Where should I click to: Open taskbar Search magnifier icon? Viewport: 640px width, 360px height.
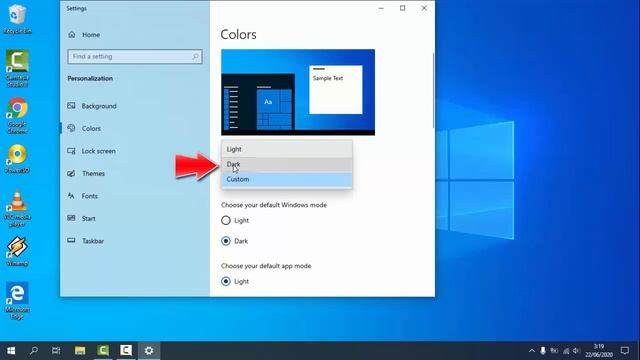pyautogui.click(x=34, y=351)
